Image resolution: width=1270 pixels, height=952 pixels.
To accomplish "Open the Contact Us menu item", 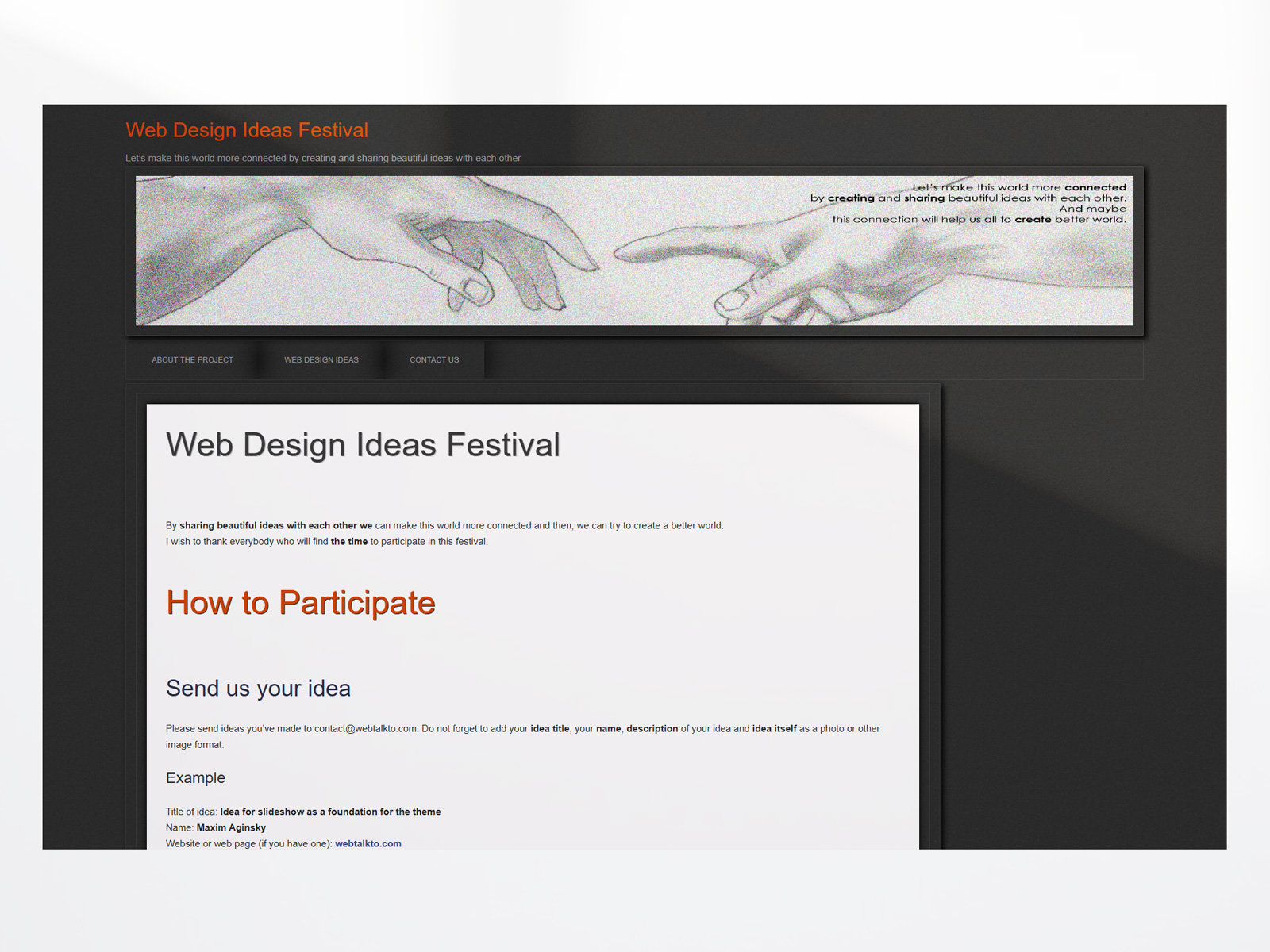I will [x=434, y=360].
